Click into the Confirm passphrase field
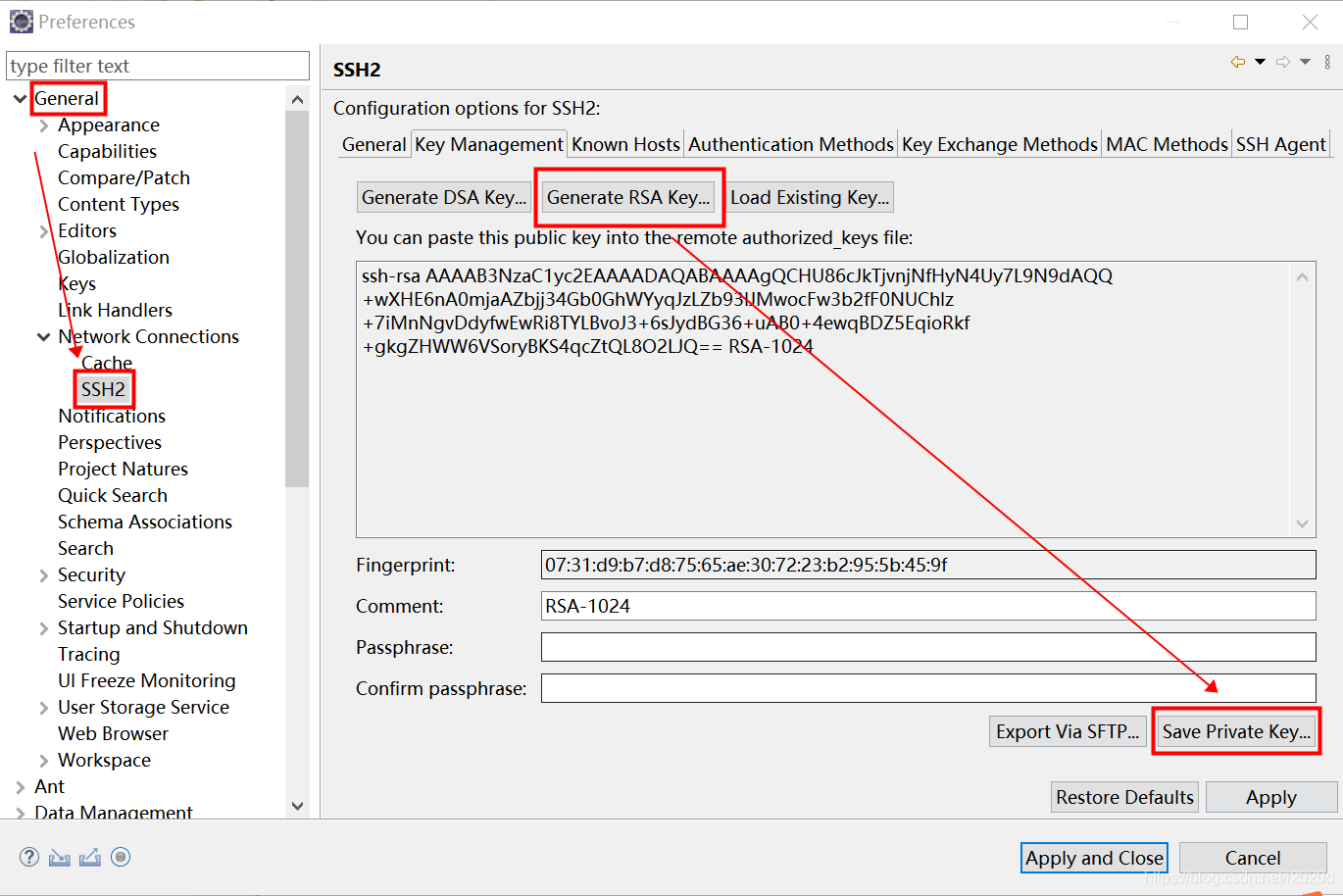1343x896 pixels. pos(928,688)
